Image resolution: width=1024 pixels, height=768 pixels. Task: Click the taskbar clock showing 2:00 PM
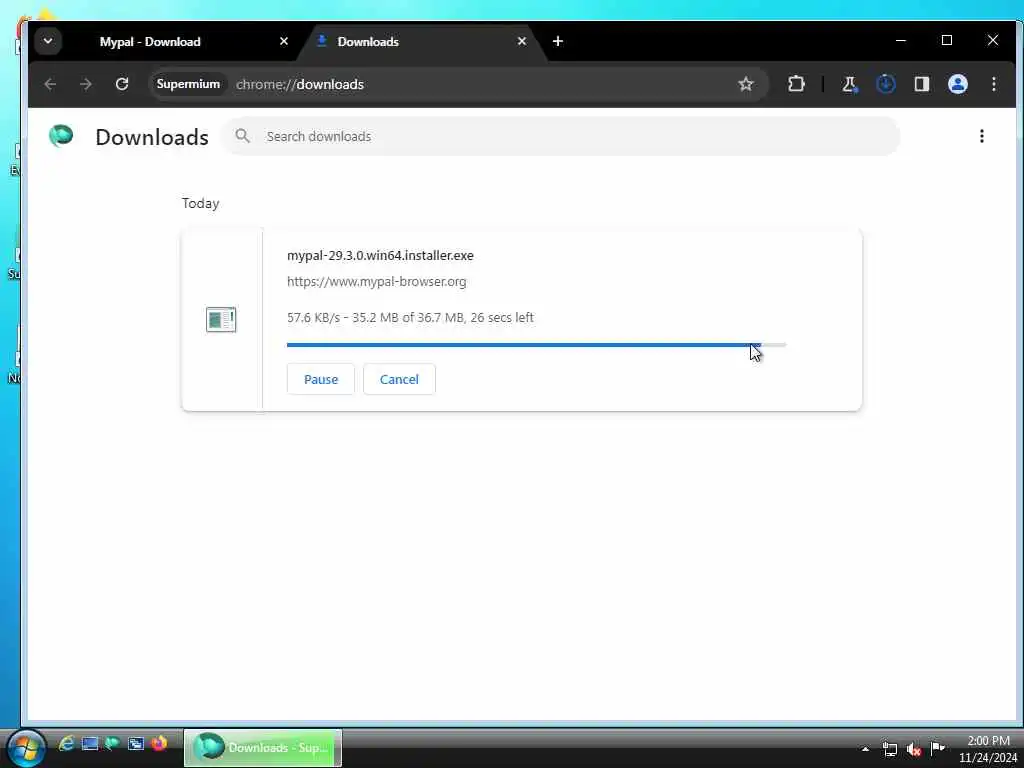pos(988,749)
